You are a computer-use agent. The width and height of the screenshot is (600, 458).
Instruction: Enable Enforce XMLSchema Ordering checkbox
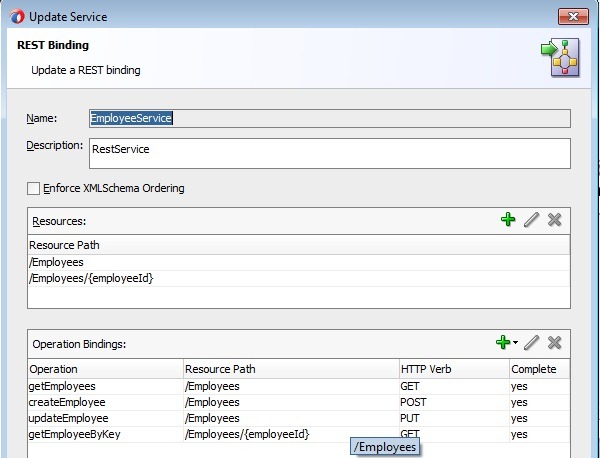(34, 188)
